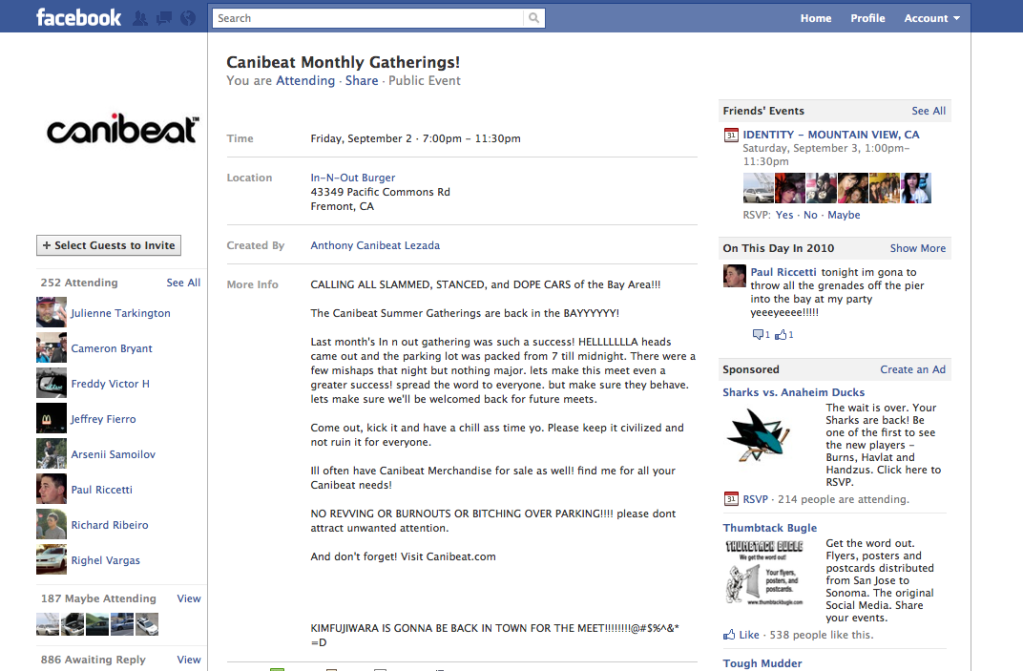The height and width of the screenshot is (671, 1023).
Task: Open Profile from the top bar
Action: point(867,18)
